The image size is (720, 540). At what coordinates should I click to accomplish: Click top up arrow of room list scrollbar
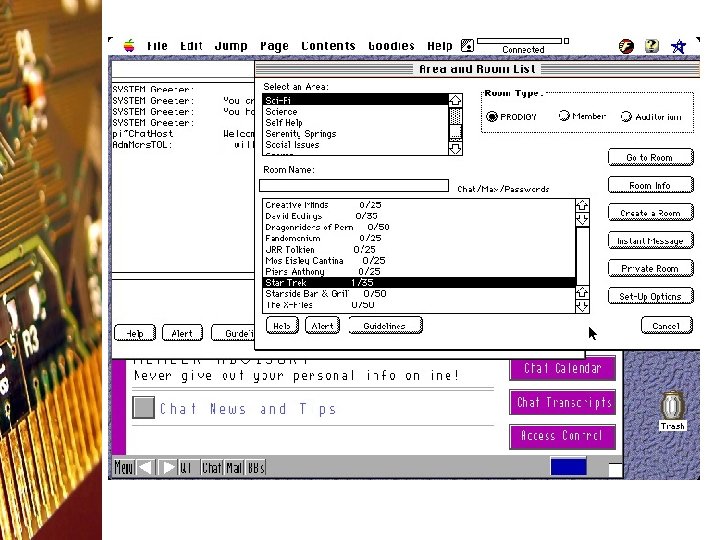pos(582,205)
